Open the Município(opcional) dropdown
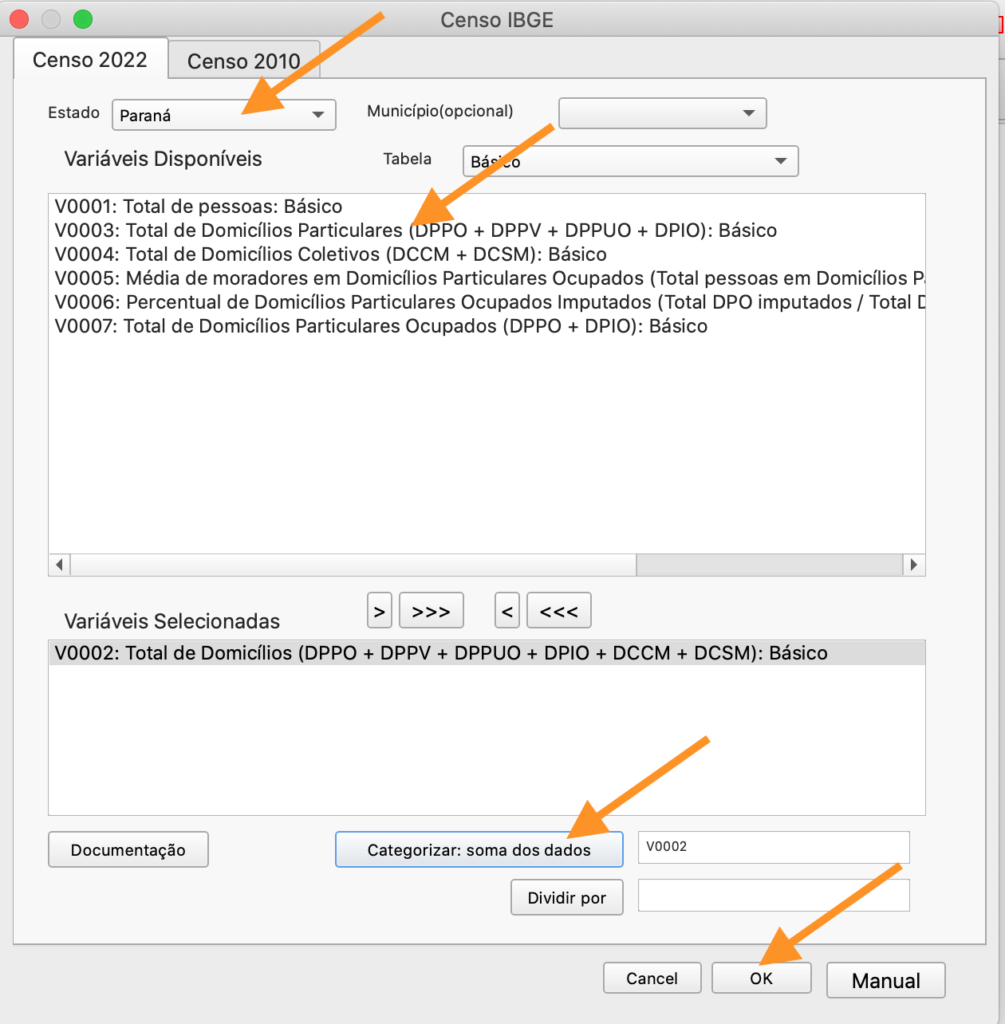This screenshot has height=1024, width=1005. point(662,113)
